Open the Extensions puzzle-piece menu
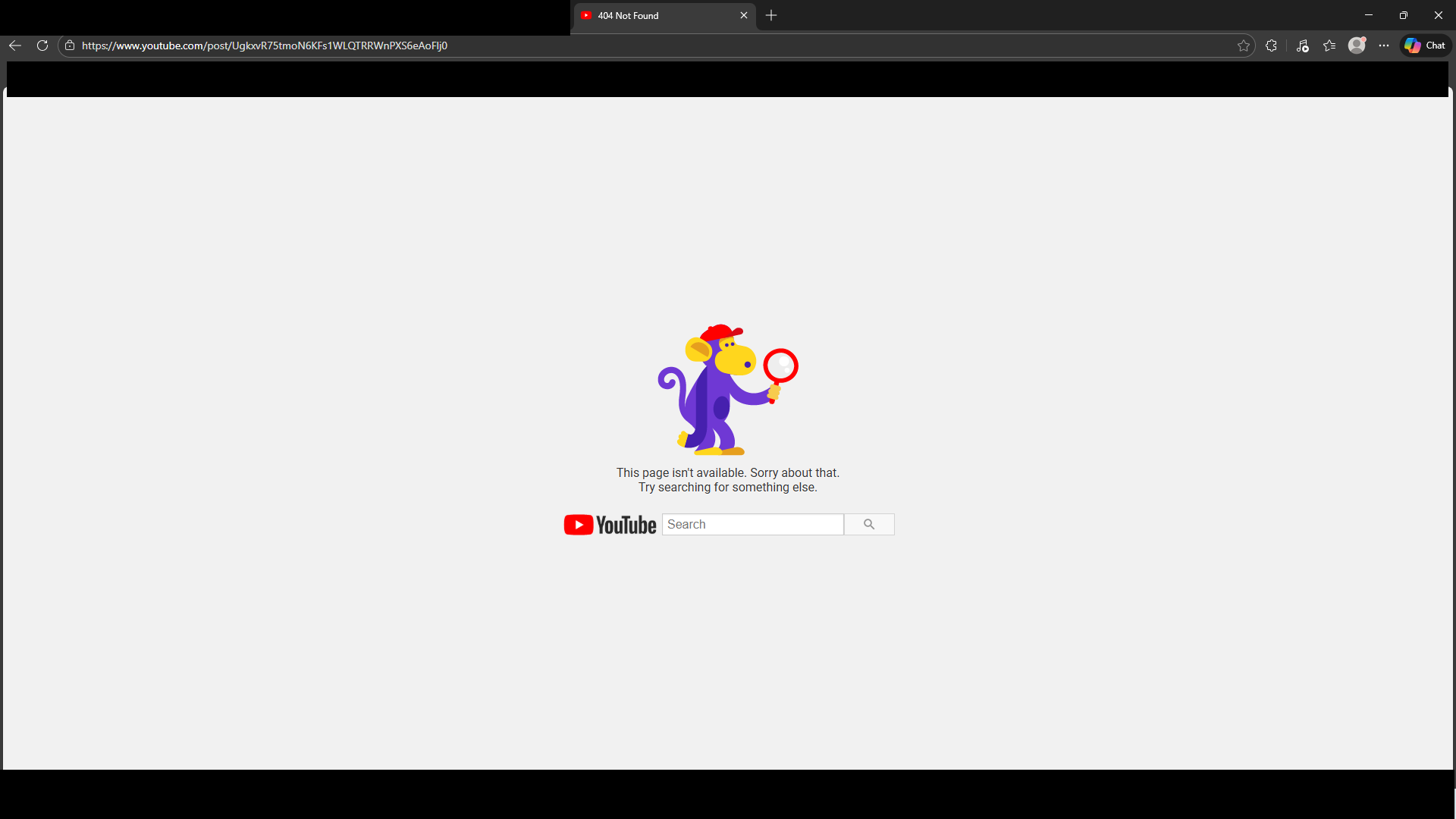 tap(1272, 45)
